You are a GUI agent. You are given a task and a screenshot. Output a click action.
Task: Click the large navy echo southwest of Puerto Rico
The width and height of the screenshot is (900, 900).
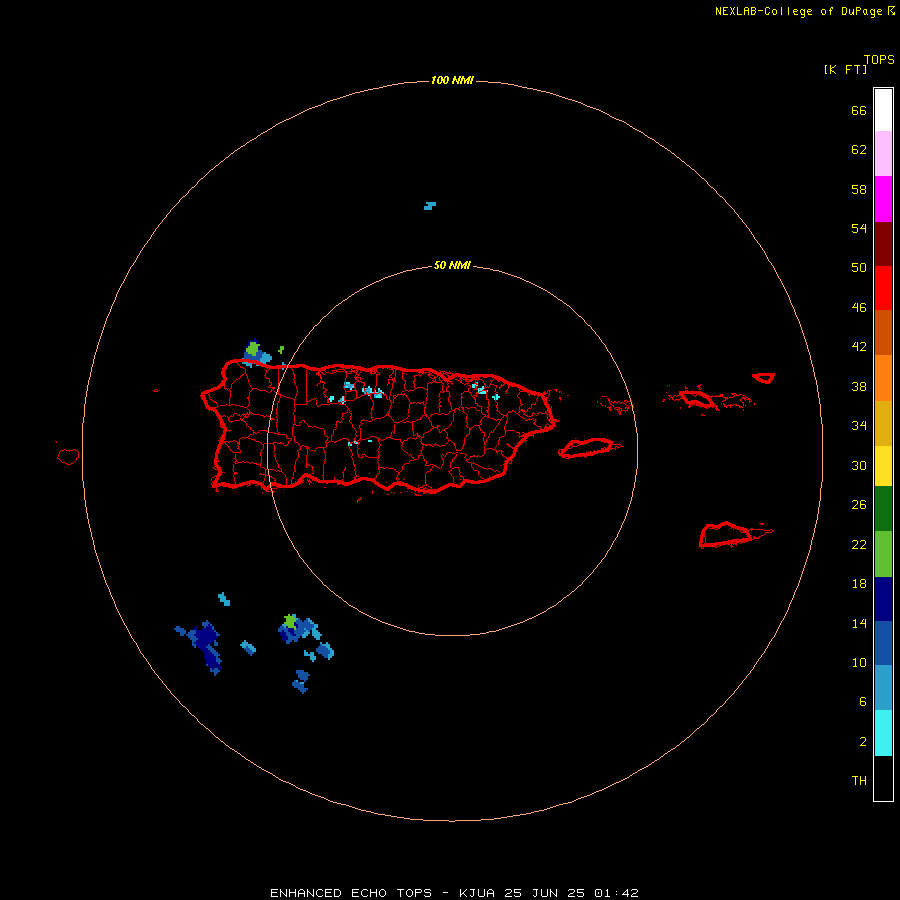click(205, 646)
